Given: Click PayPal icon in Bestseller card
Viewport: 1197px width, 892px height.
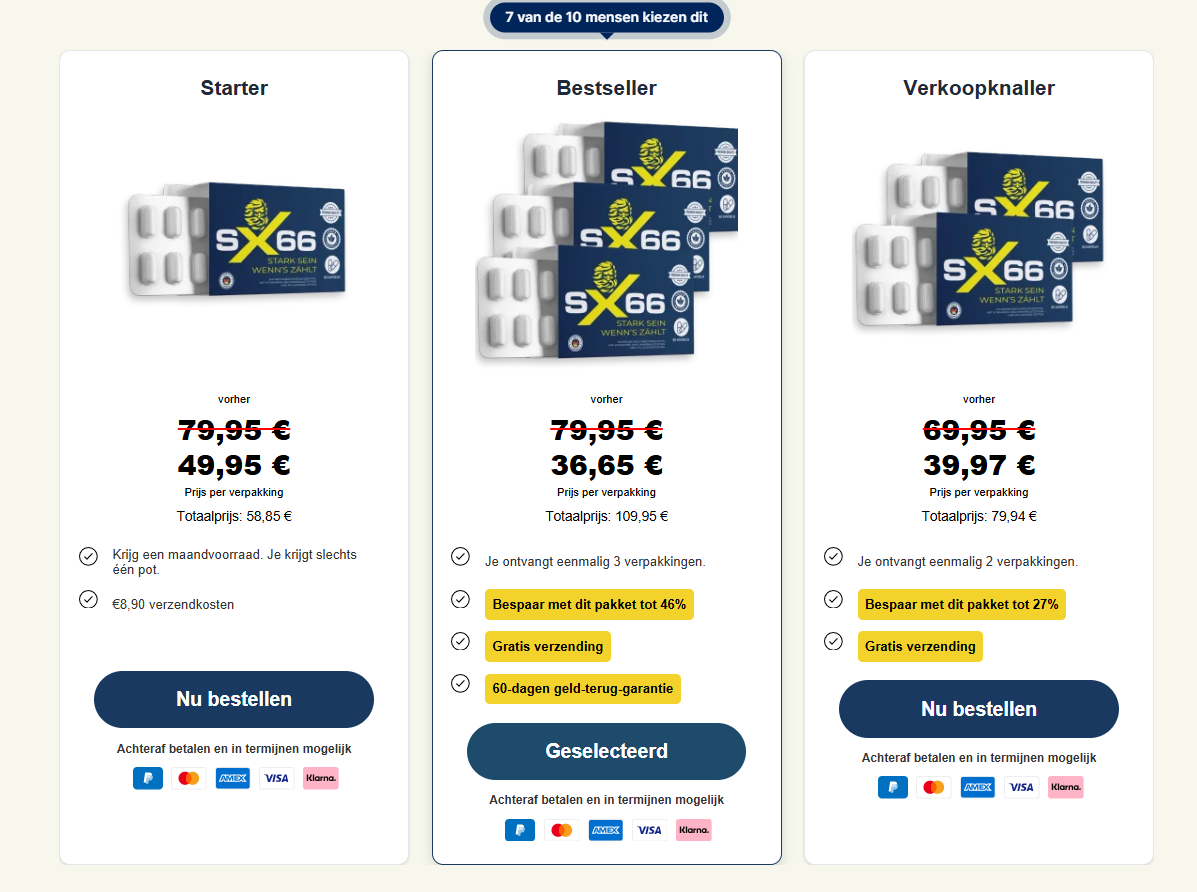Looking at the screenshot, I should click(x=520, y=830).
